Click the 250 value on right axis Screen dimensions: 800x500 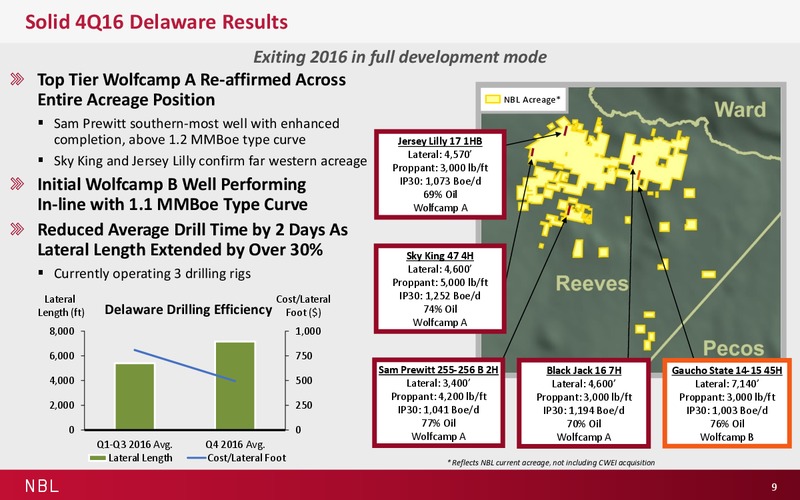(305, 405)
